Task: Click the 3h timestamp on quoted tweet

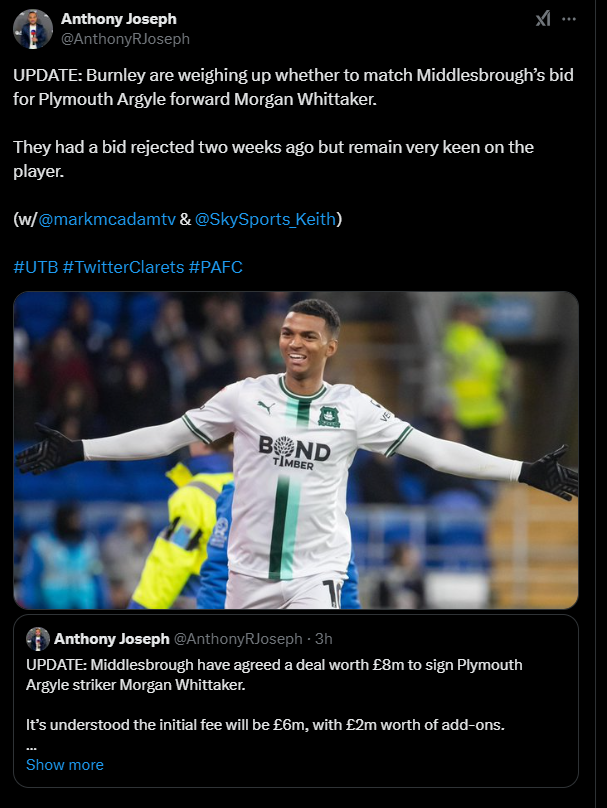Action: 324,638
